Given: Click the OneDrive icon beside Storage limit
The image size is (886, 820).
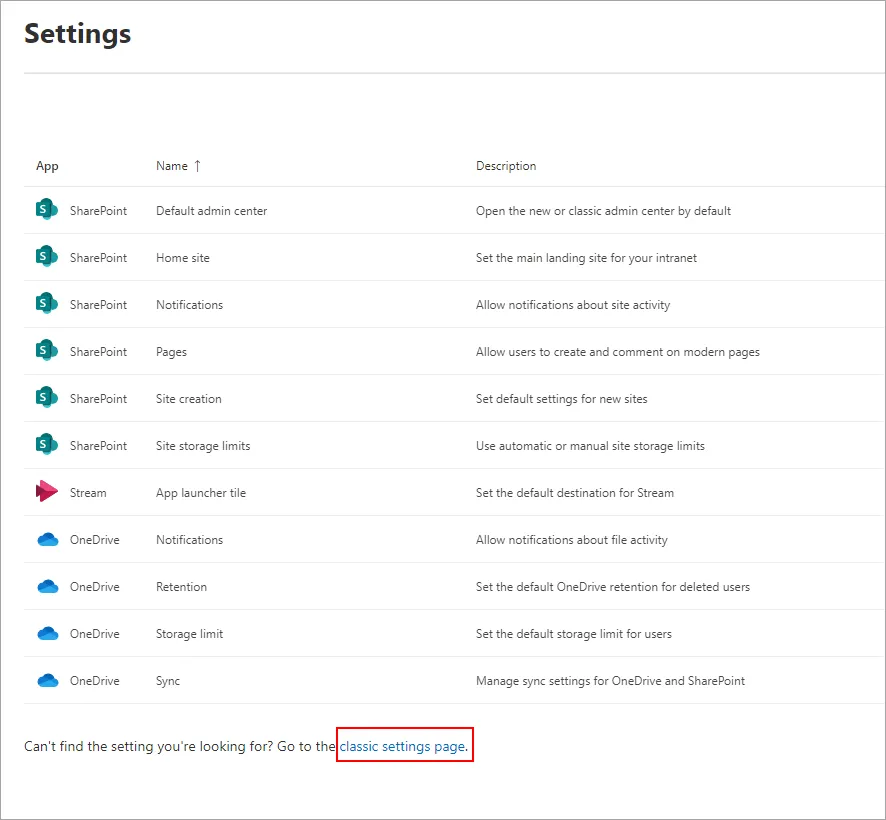Looking at the screenshot, I should [x=47, y=633].
